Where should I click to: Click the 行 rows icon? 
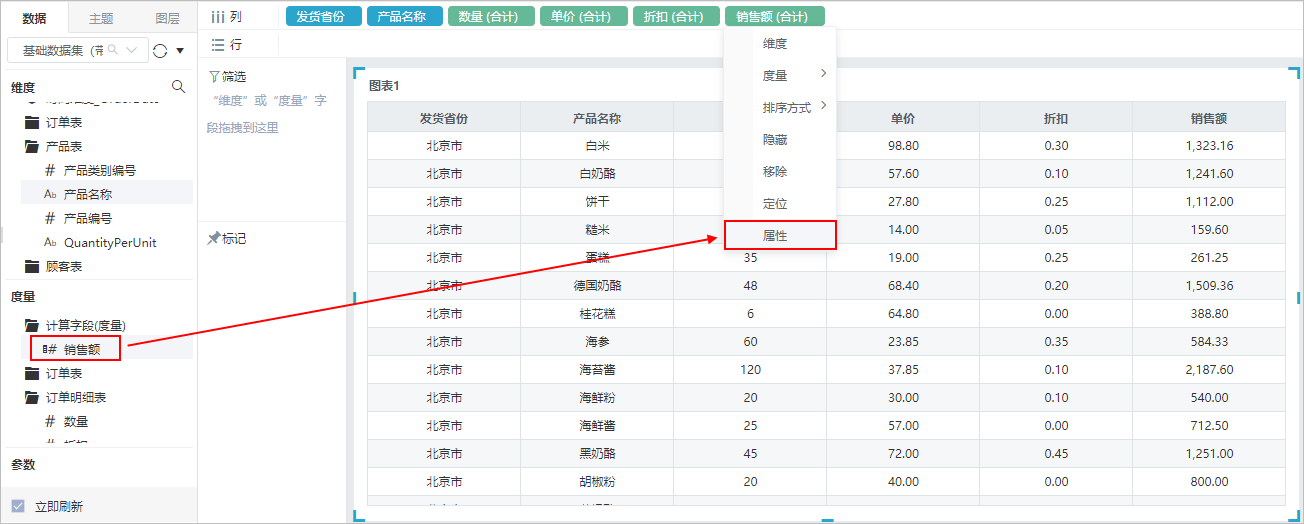tap(217, 45)
